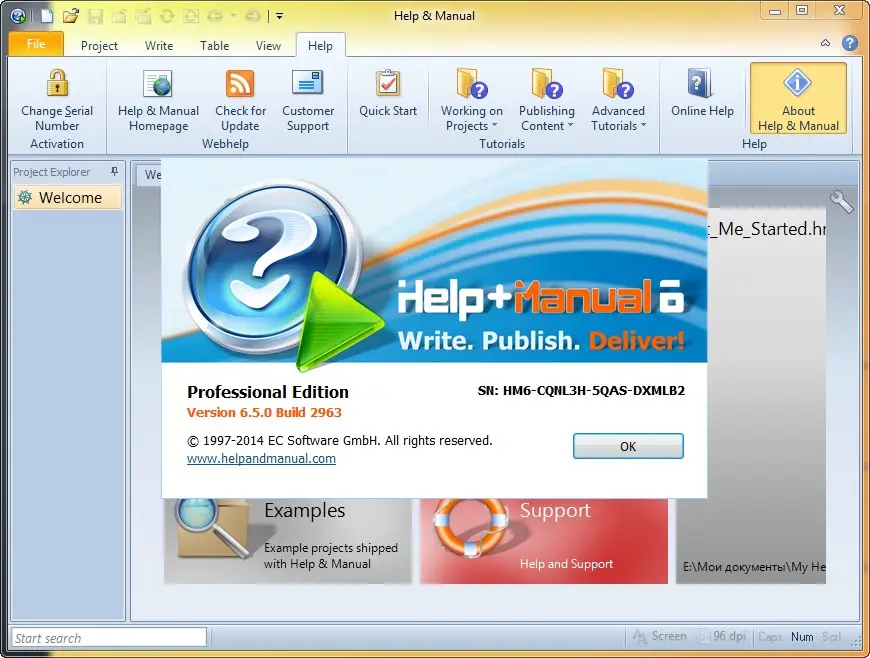The height and width of the screenshot is (658, 870).
Task: Click the Scrl indicator in status bar
Action: click(x=831, y=637)
